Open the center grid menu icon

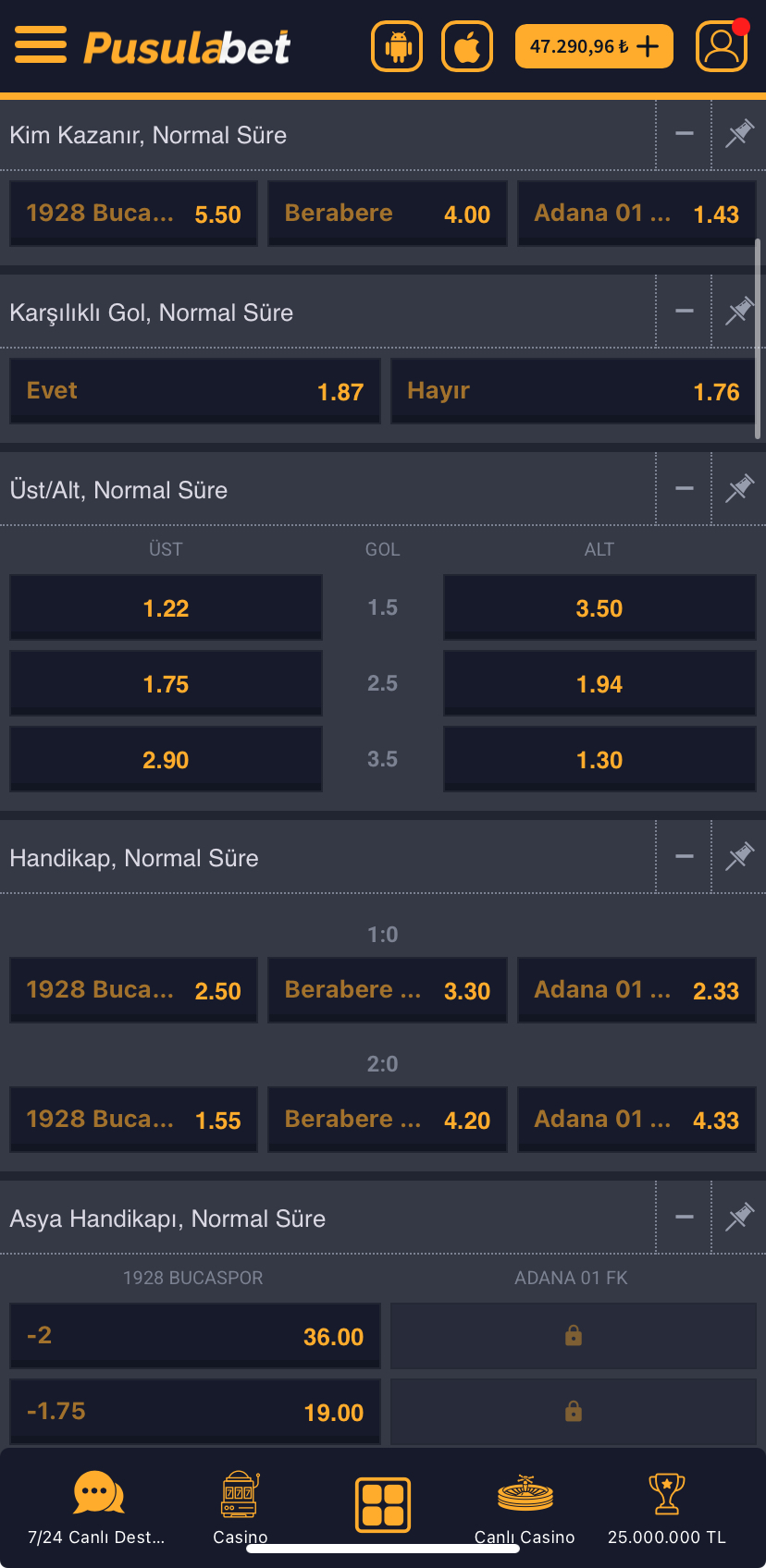(x=383, y=1504)
